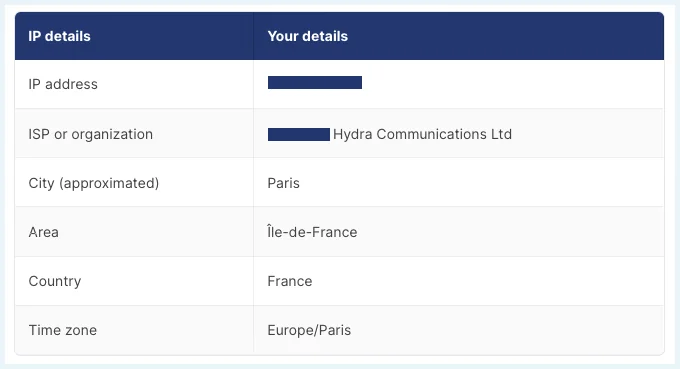
Task: Click the redacted ISP name bar
Action: [299, 134]
